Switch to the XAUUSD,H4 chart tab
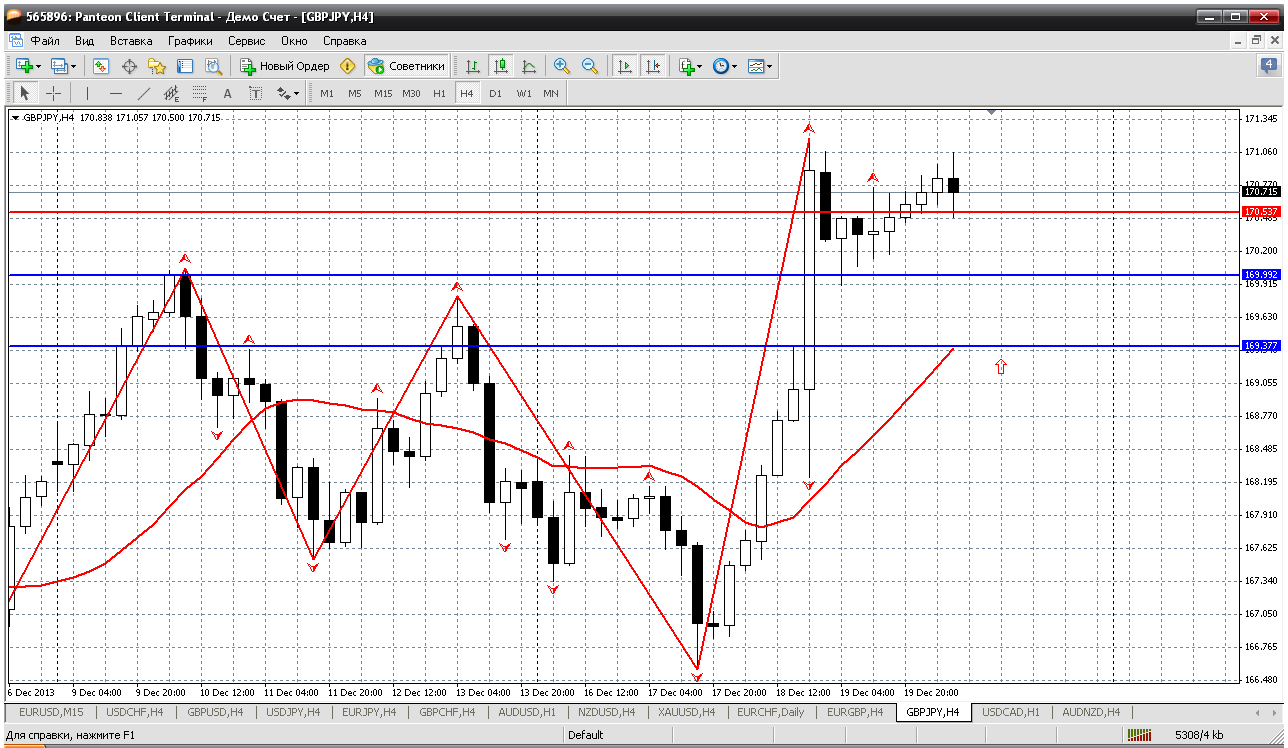 click(x=685, y=712)
